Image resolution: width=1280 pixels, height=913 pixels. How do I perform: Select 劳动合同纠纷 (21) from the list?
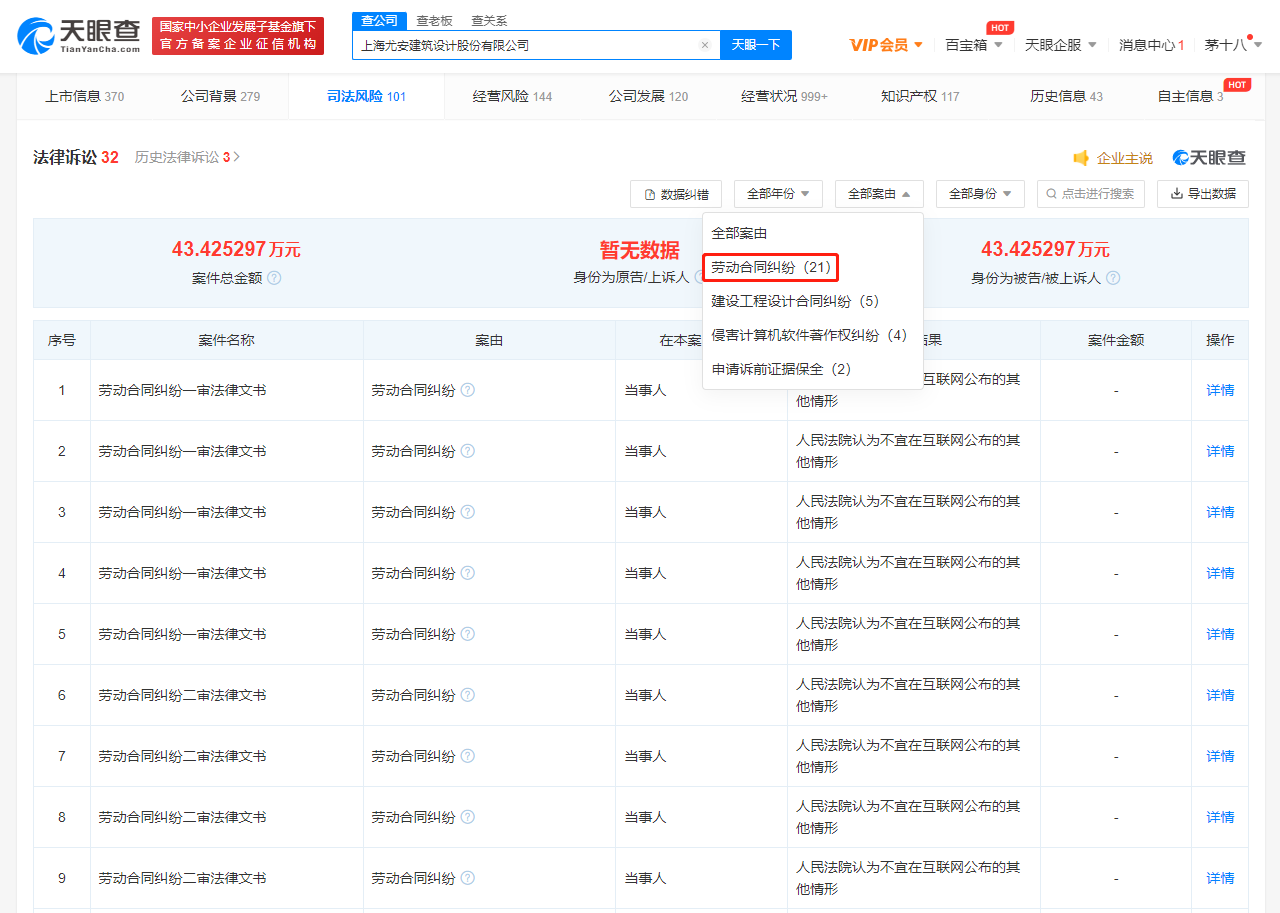tap(770, 267)
